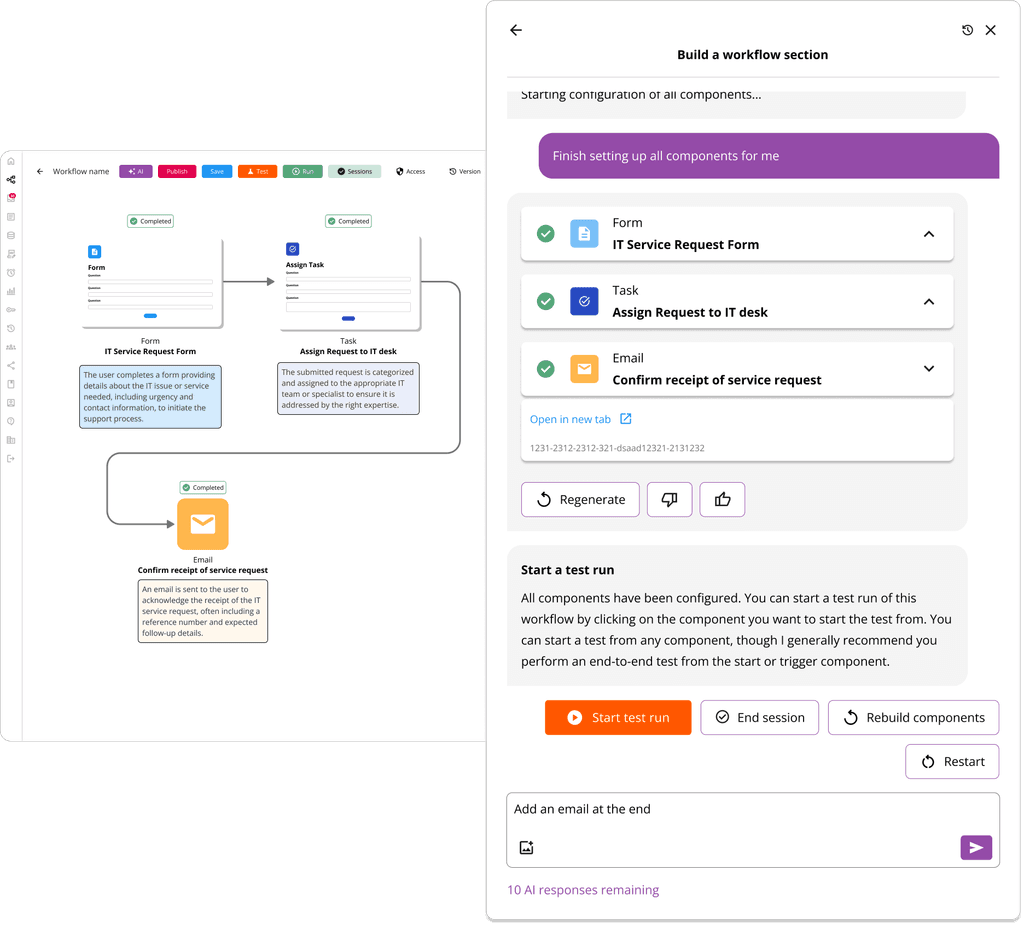Click the logout icon at the sidebar bottom

(x=10, y=457)
